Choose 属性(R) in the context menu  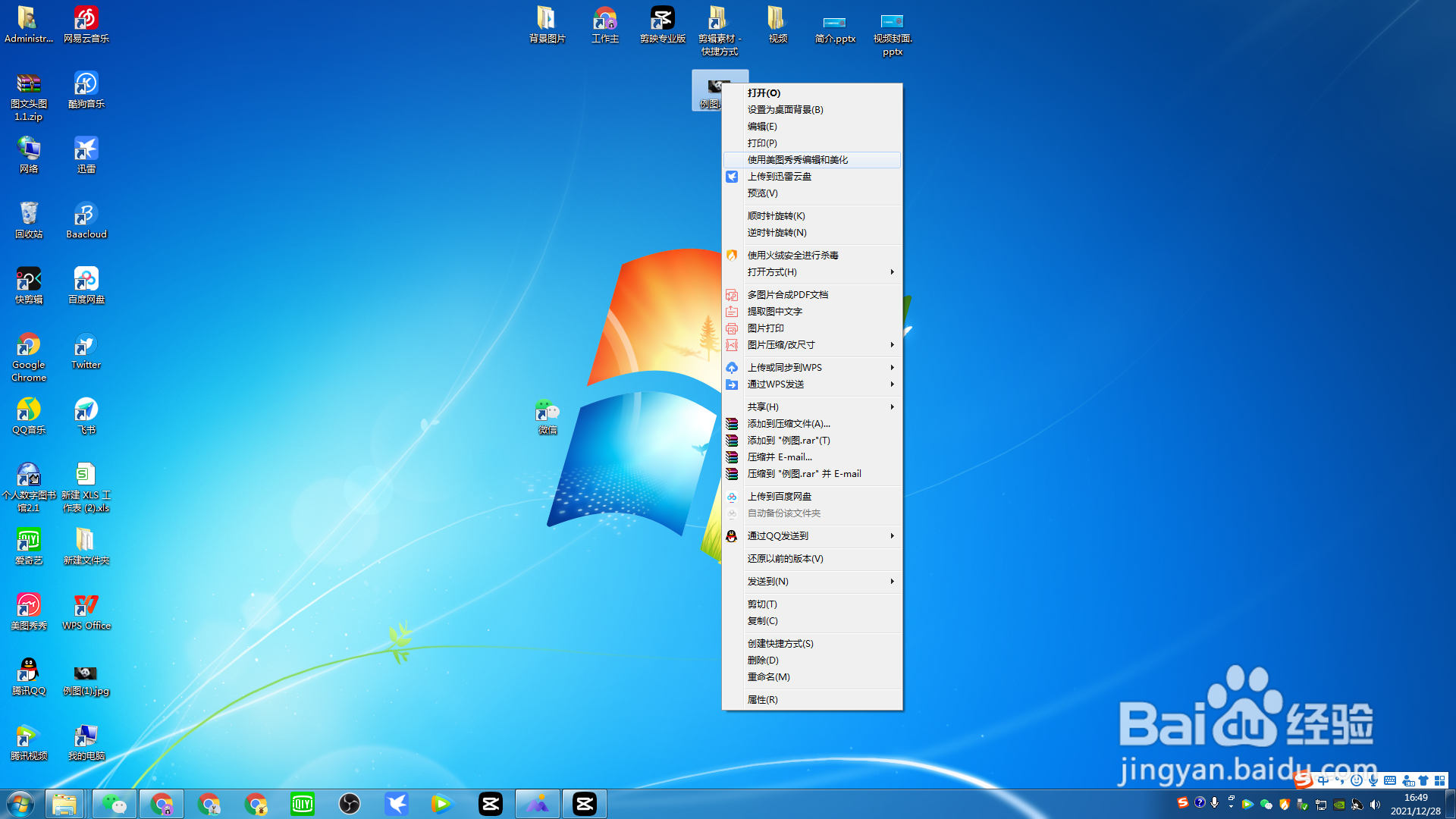762,700
